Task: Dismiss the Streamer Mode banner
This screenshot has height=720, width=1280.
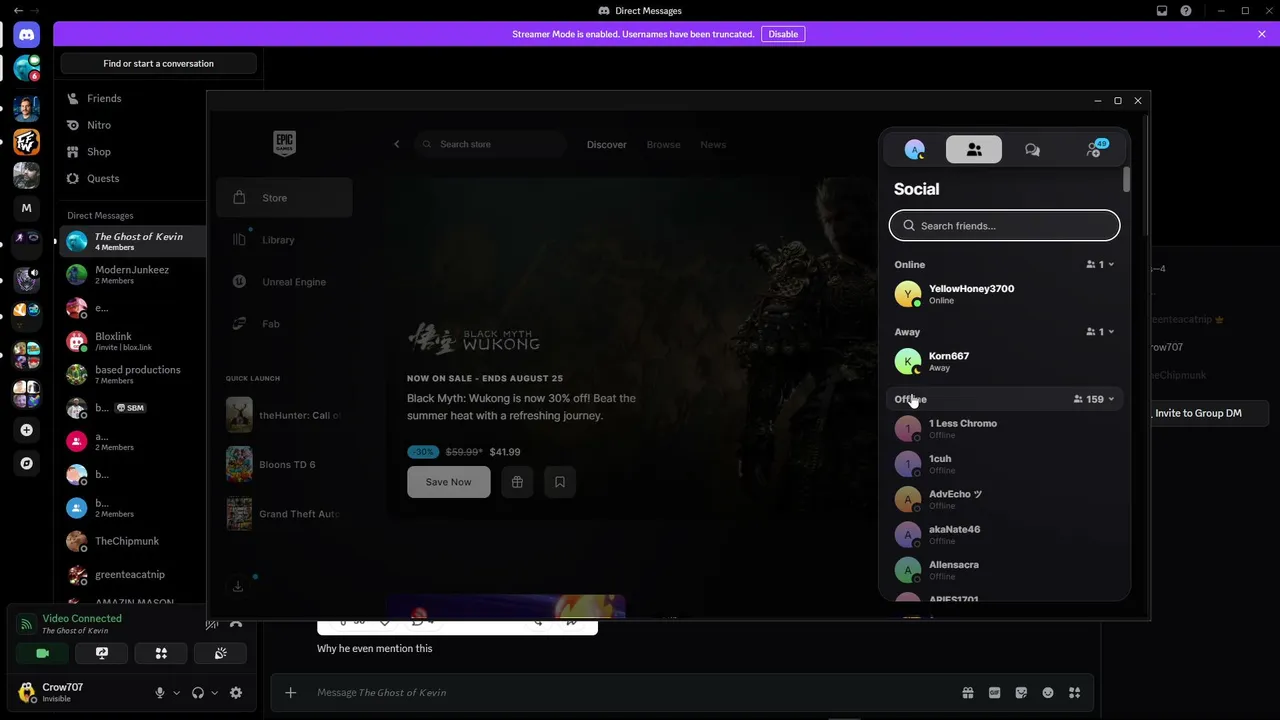Action: [x=1262, y=34]
